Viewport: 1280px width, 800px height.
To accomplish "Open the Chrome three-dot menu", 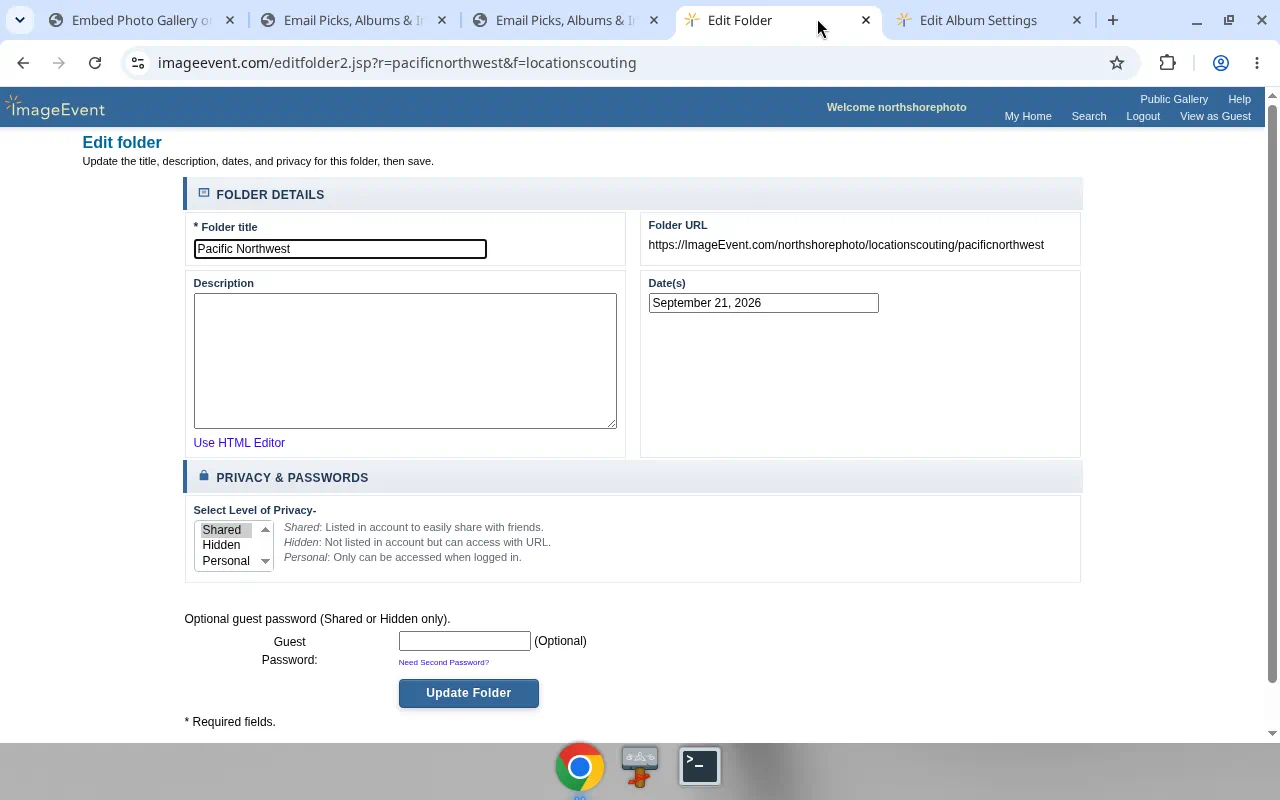I will pyautogui.click(x=1257, y=63).
